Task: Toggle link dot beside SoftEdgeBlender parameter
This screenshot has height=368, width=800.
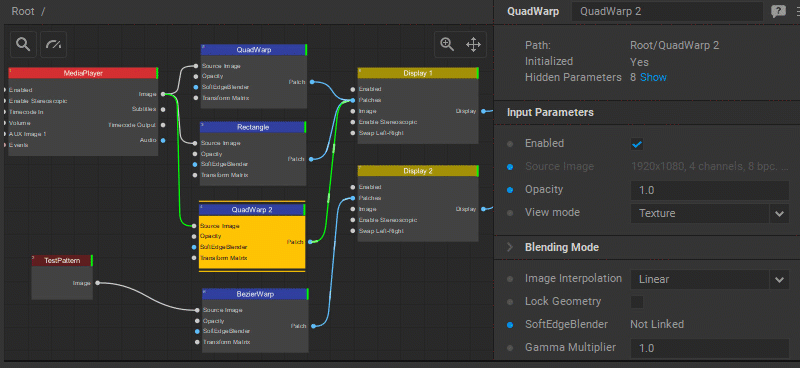Action: coord(510,325)
